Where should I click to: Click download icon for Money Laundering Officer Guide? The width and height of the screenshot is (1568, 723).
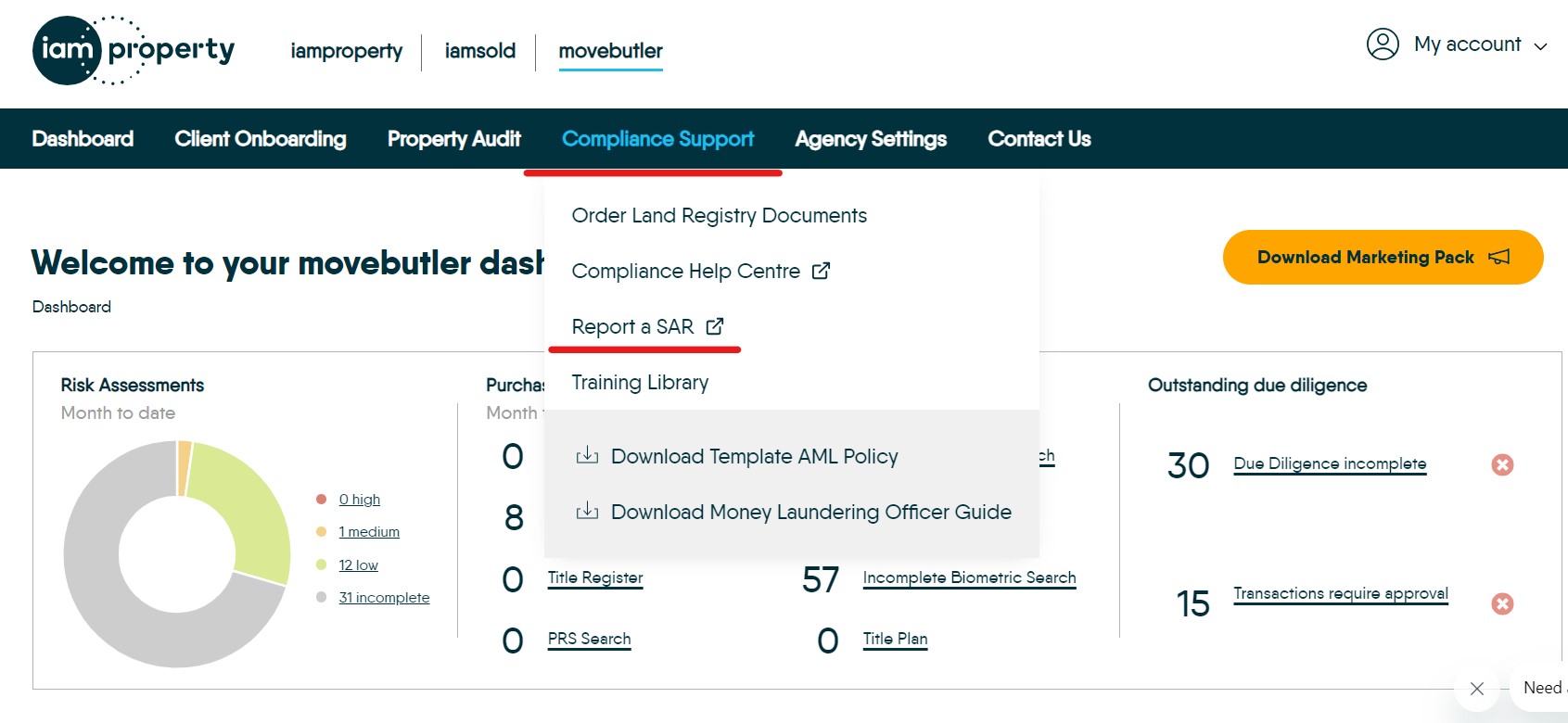click(587, 512)
